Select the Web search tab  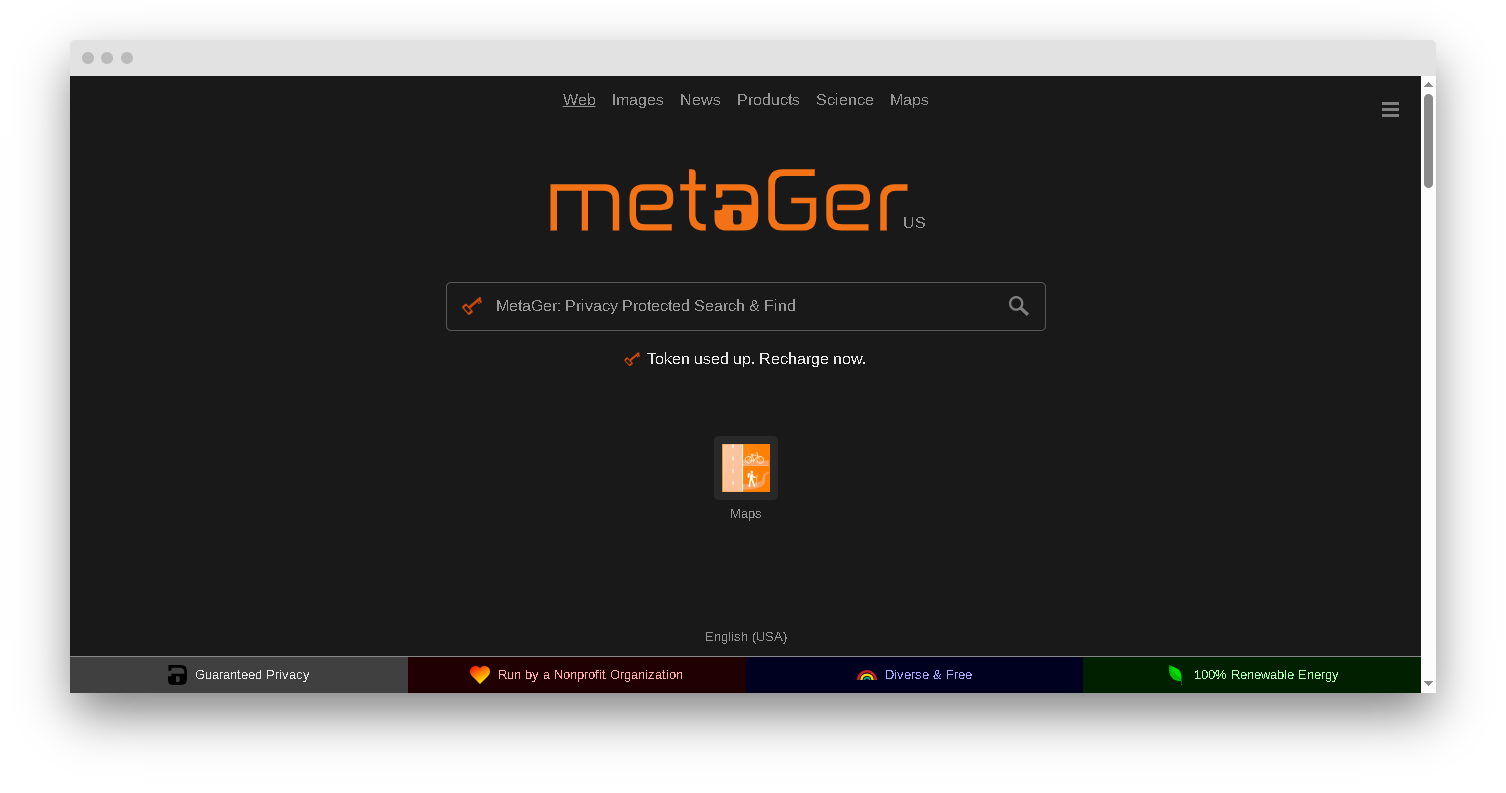(x=579, y=100)
